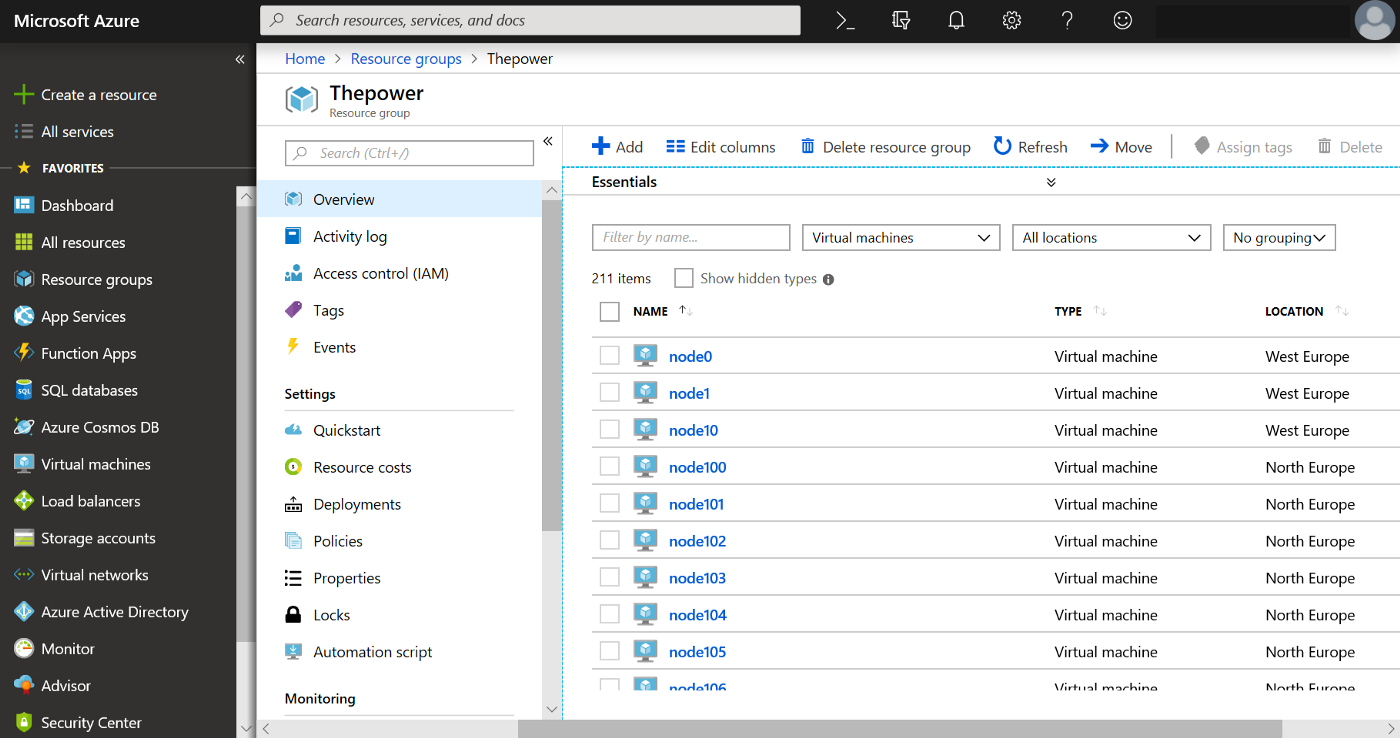Click the Monitor gauge icon
This screenshot has height=738, width=1400.
24,649
